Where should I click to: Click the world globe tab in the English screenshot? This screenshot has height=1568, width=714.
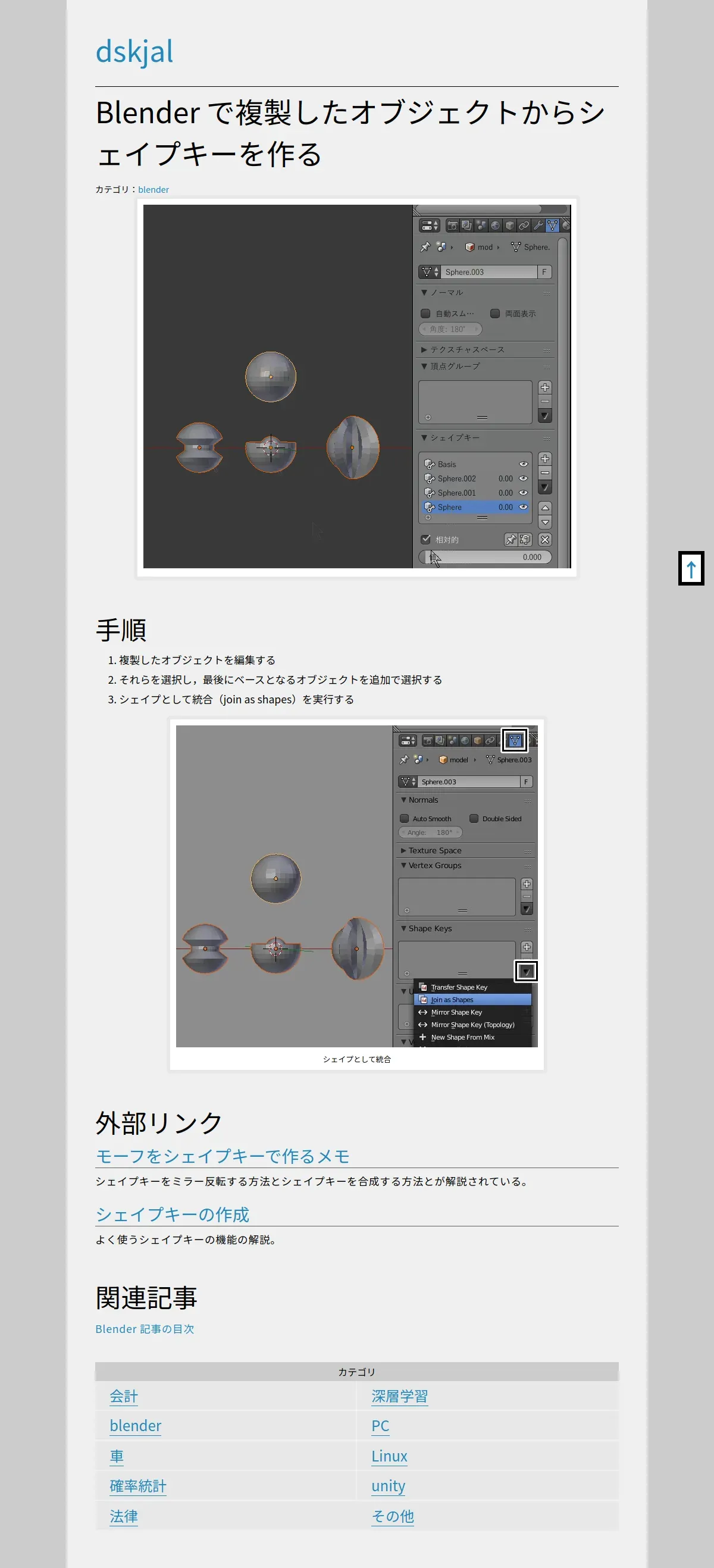pyautogui.click(x=465, y=741)
